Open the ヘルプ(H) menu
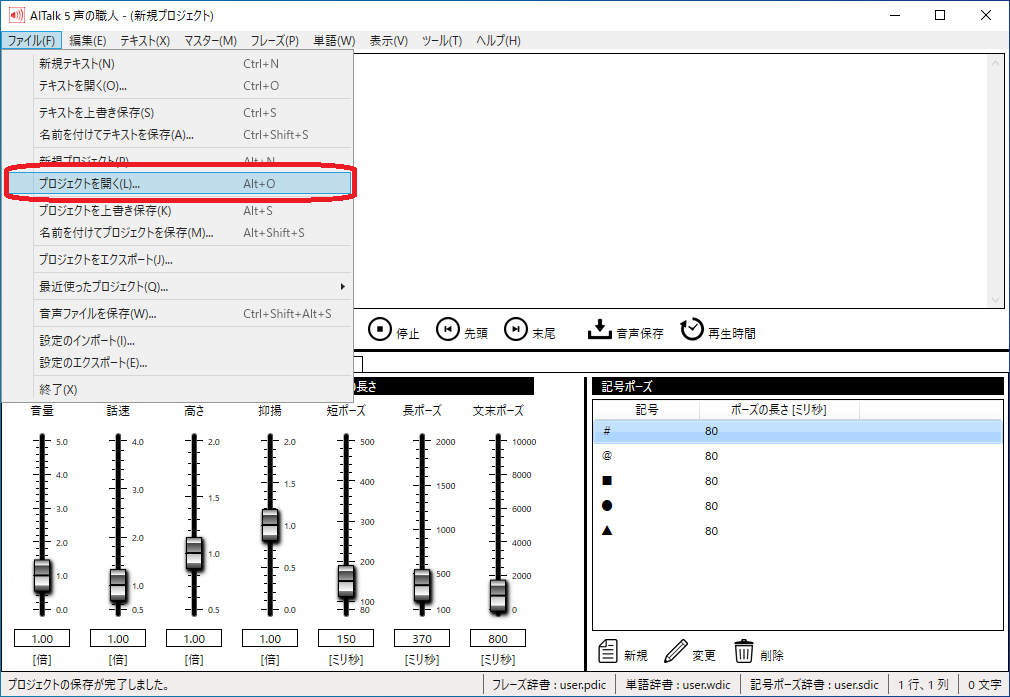 tap(499, 41)
